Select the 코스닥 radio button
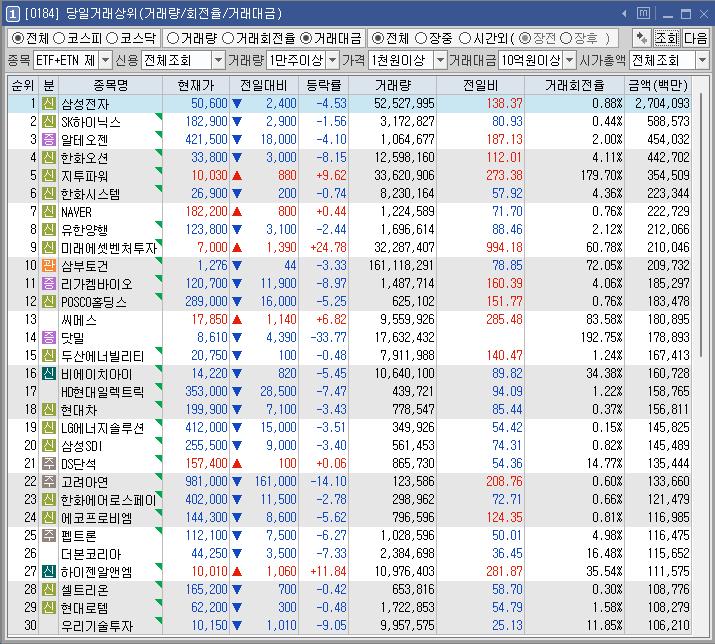Image resolution: width=715 pixels, height=644 pixels. [112, 38]
